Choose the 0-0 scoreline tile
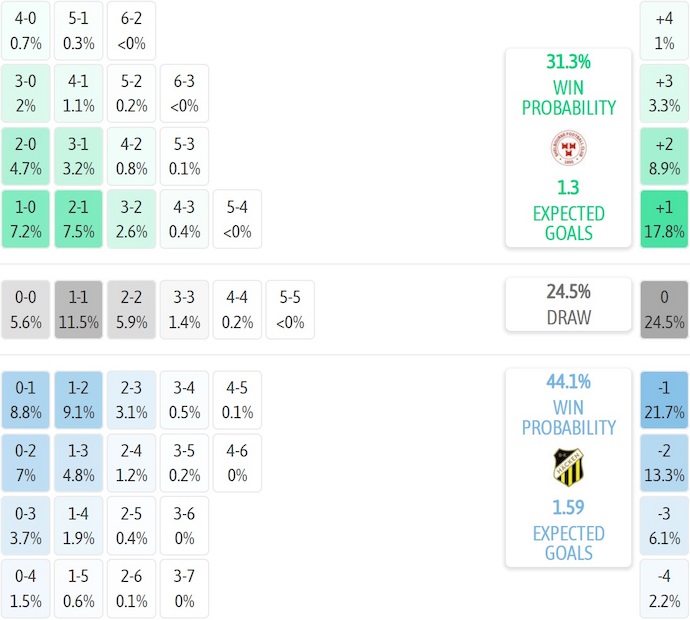690x620 pixels. point(26,310)
